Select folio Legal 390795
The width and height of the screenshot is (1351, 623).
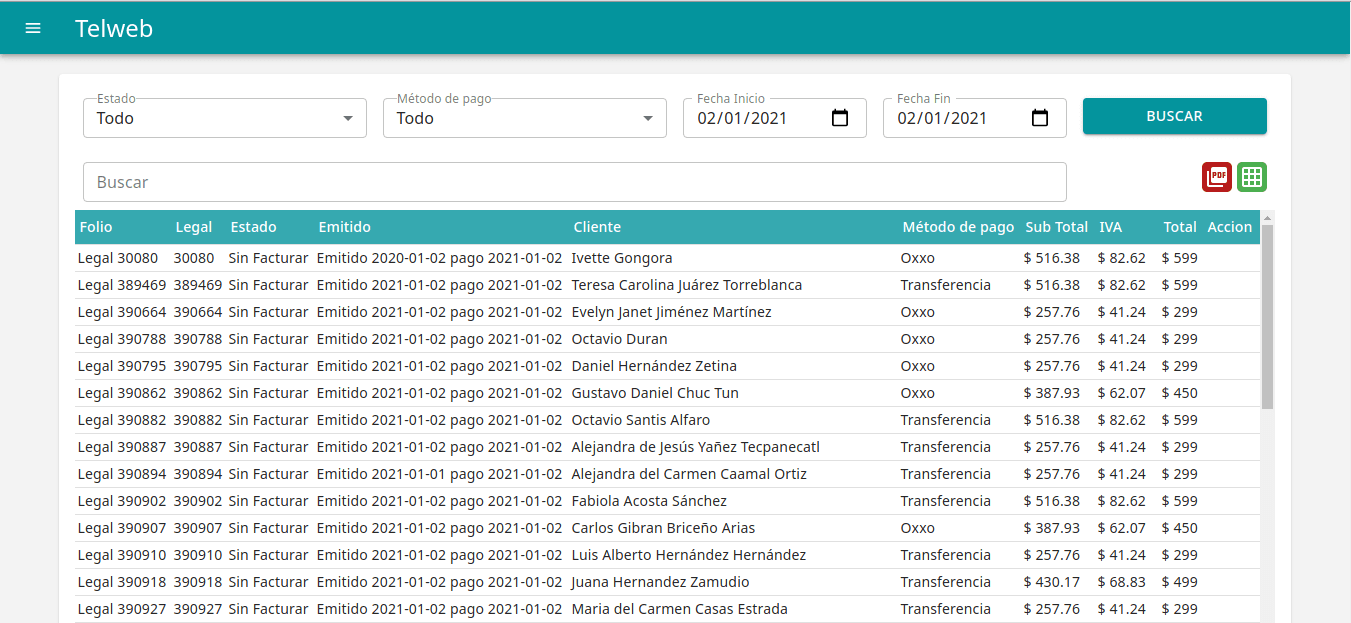tap(122, 366)
